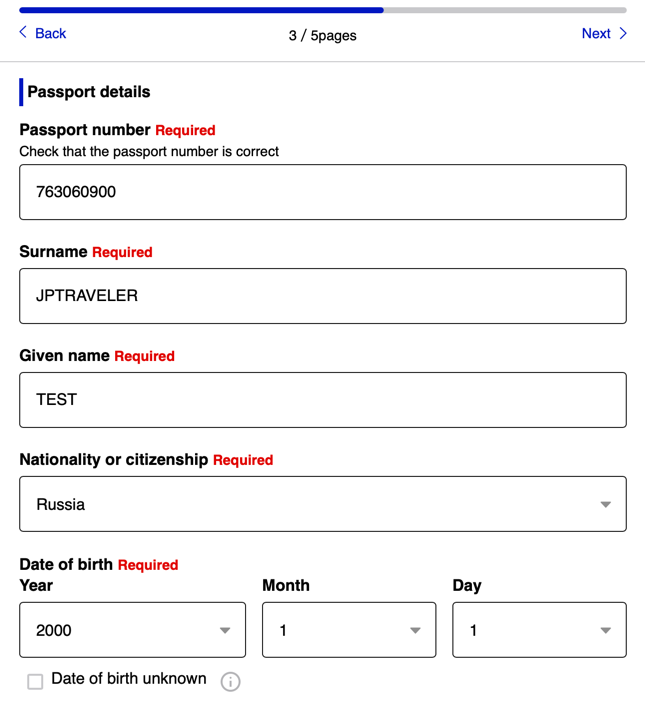Open the info icon near Date of birth unknown
The width and height of the screenshot is (645, 702).
[x=230, y=682]
